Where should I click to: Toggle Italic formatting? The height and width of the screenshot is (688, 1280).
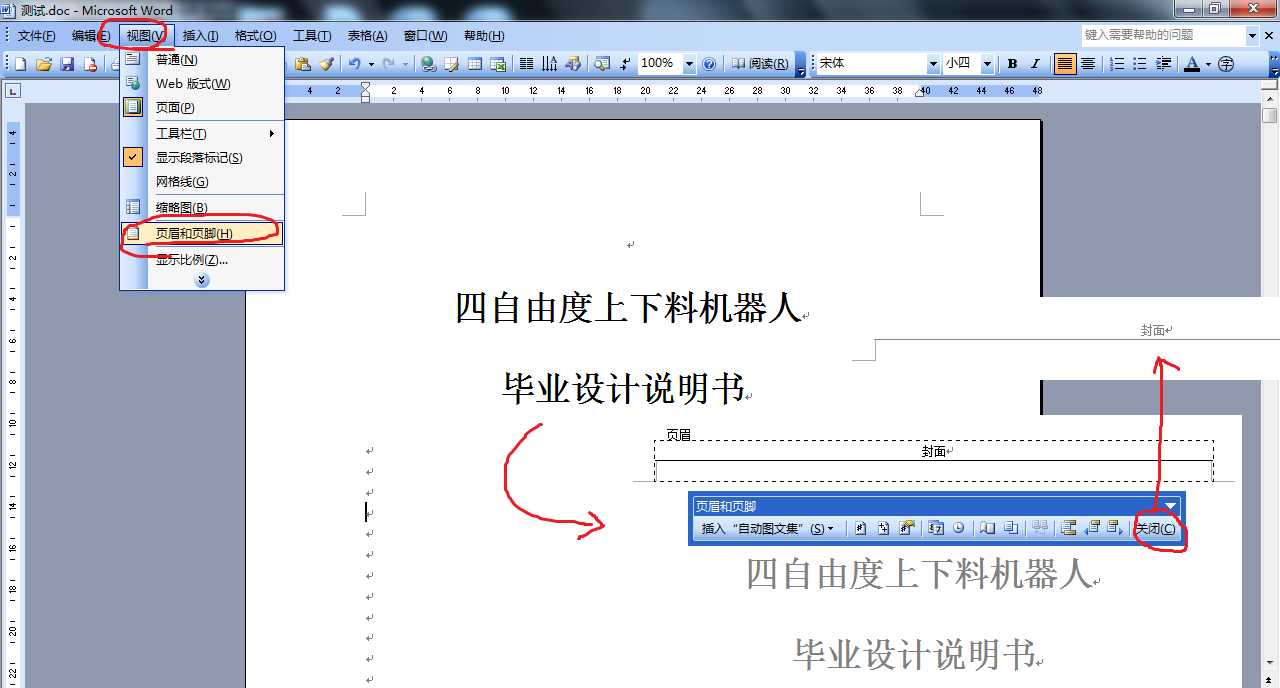coord(1035,64)
